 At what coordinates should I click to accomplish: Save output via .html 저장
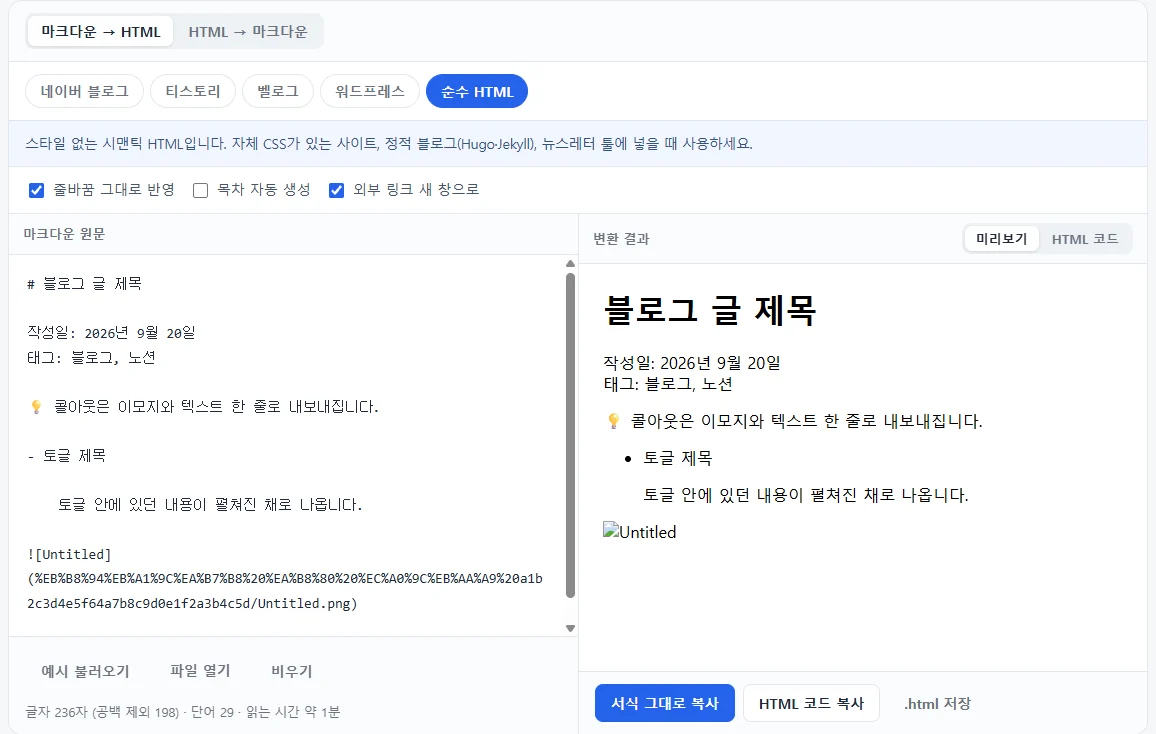(938, 703)
